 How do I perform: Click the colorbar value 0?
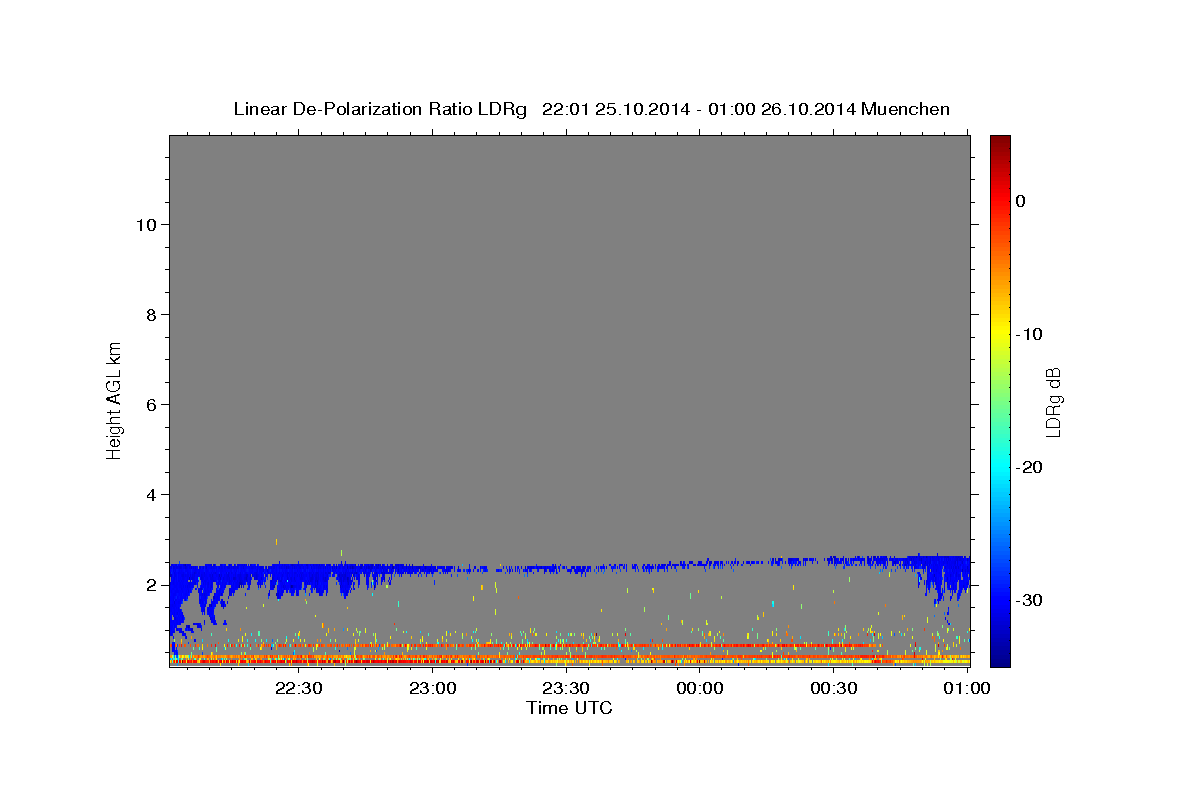[x=1021, y=201]
